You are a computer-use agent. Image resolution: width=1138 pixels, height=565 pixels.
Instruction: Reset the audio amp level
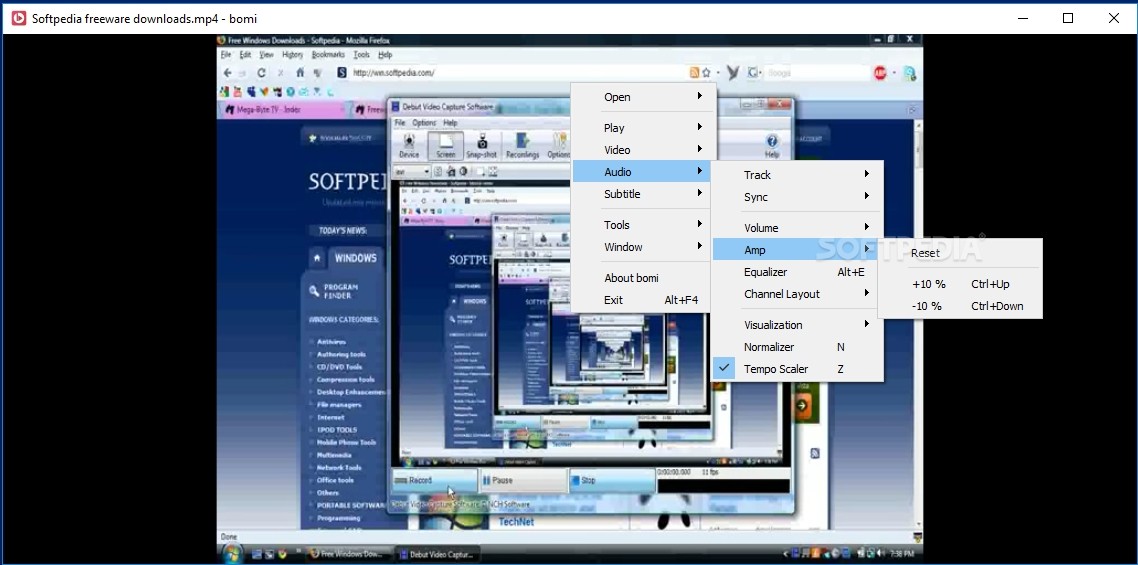pos(960,253)
